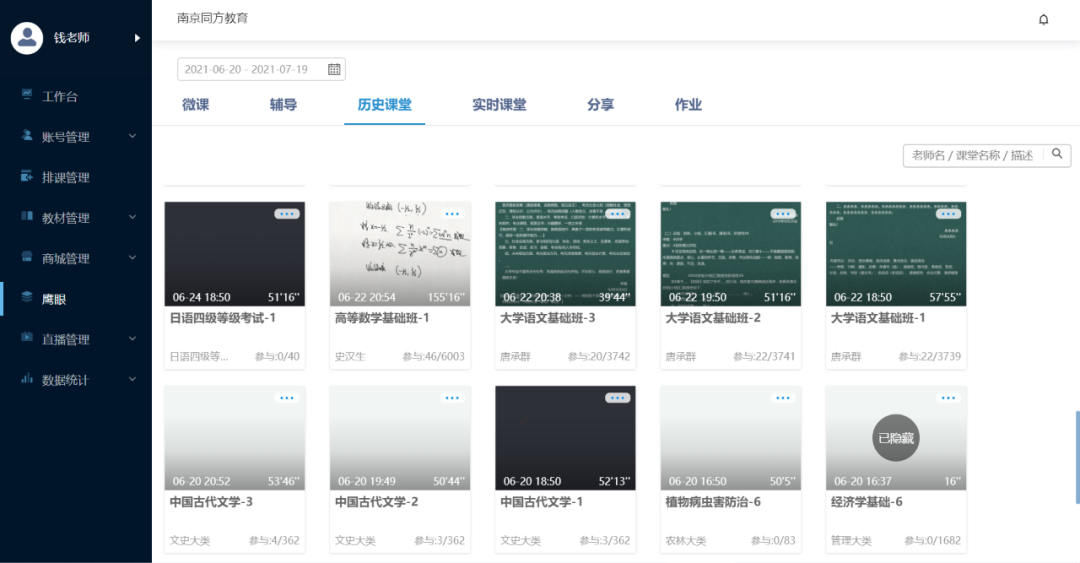Click 参与:0/1682 participation count
This screenshot has width=1080, height=563.
[x=933, y=540]
